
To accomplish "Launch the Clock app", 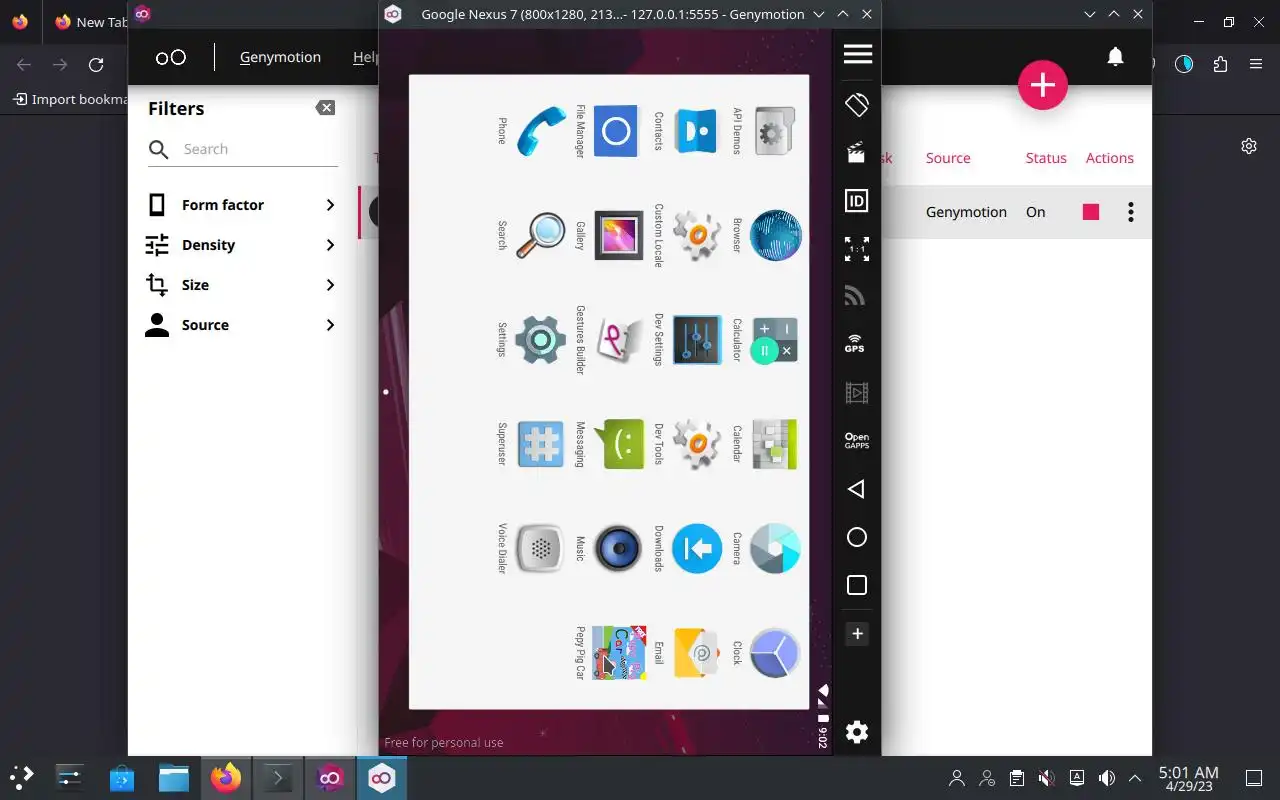I will [x=775, y=653].
